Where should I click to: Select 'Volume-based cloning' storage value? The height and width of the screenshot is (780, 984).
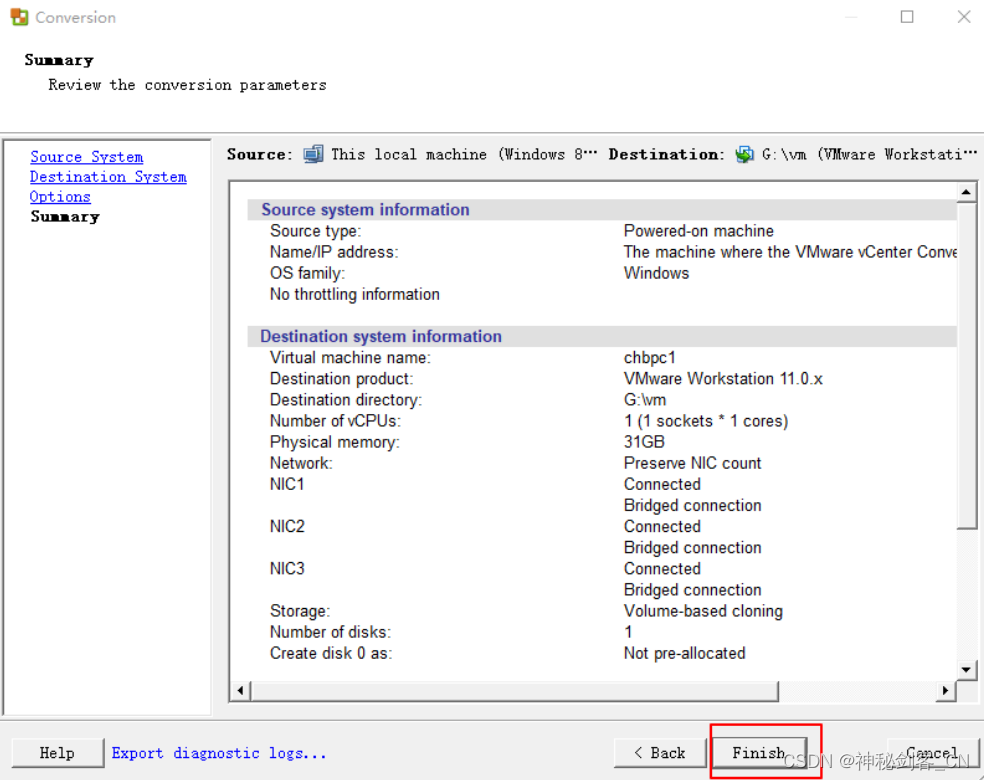[x=703, y=611]
